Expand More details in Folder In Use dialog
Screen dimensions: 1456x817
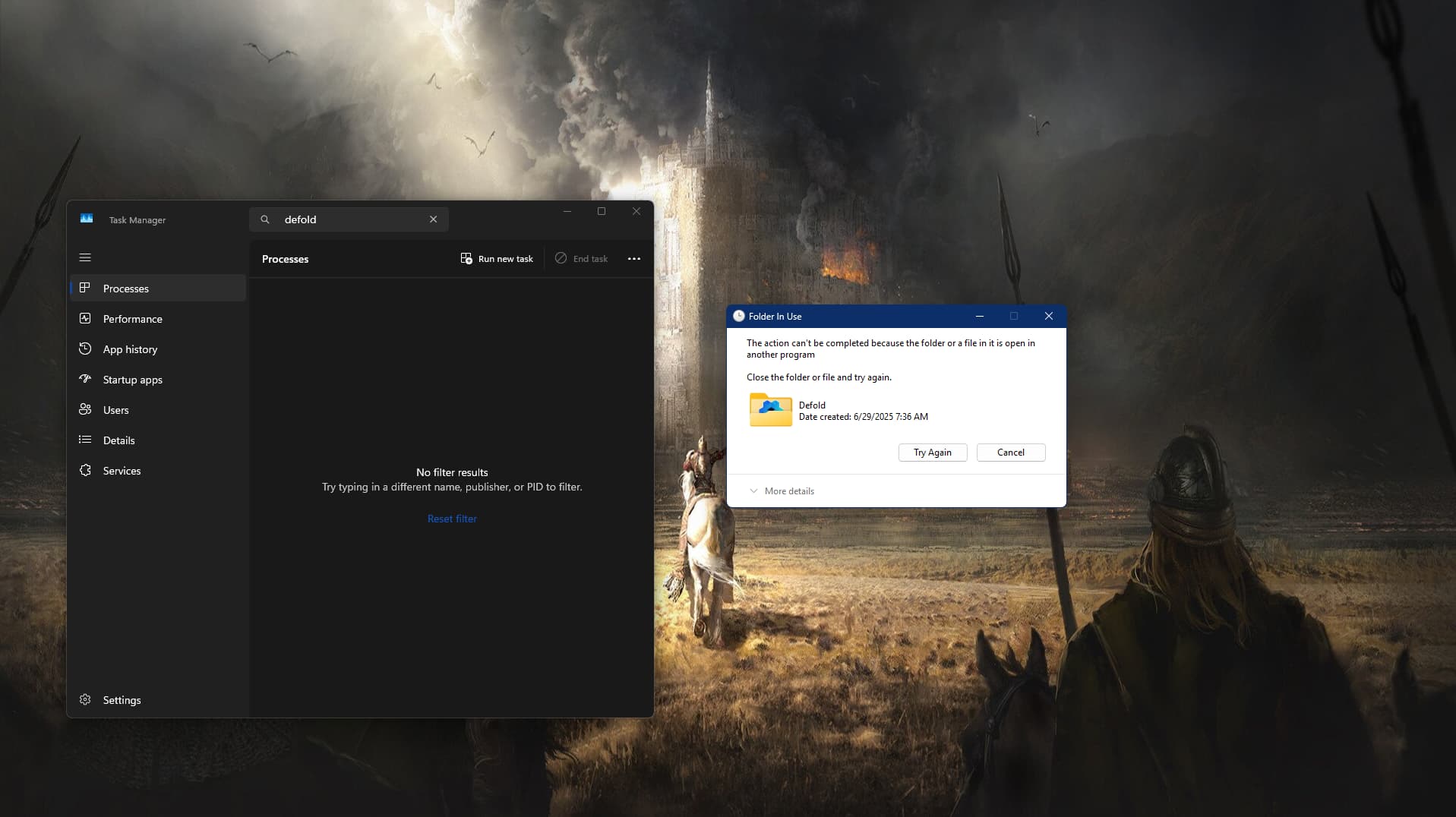point(782,491)
